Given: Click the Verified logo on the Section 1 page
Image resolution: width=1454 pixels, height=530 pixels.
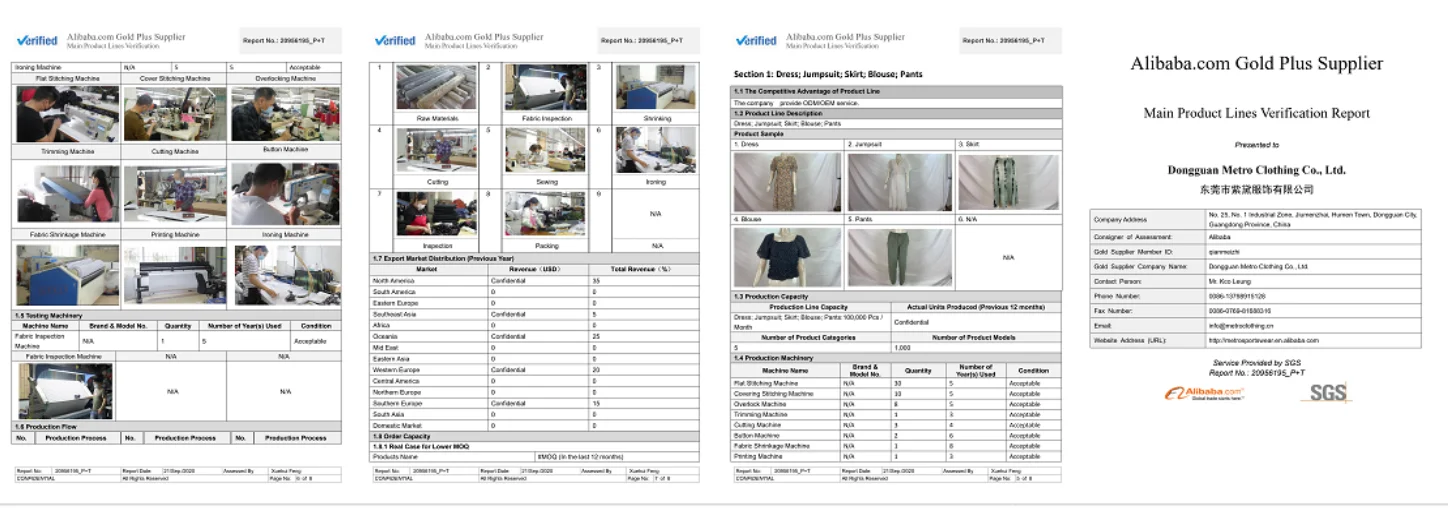Looking at the screenshot, I should coord(756,41).
